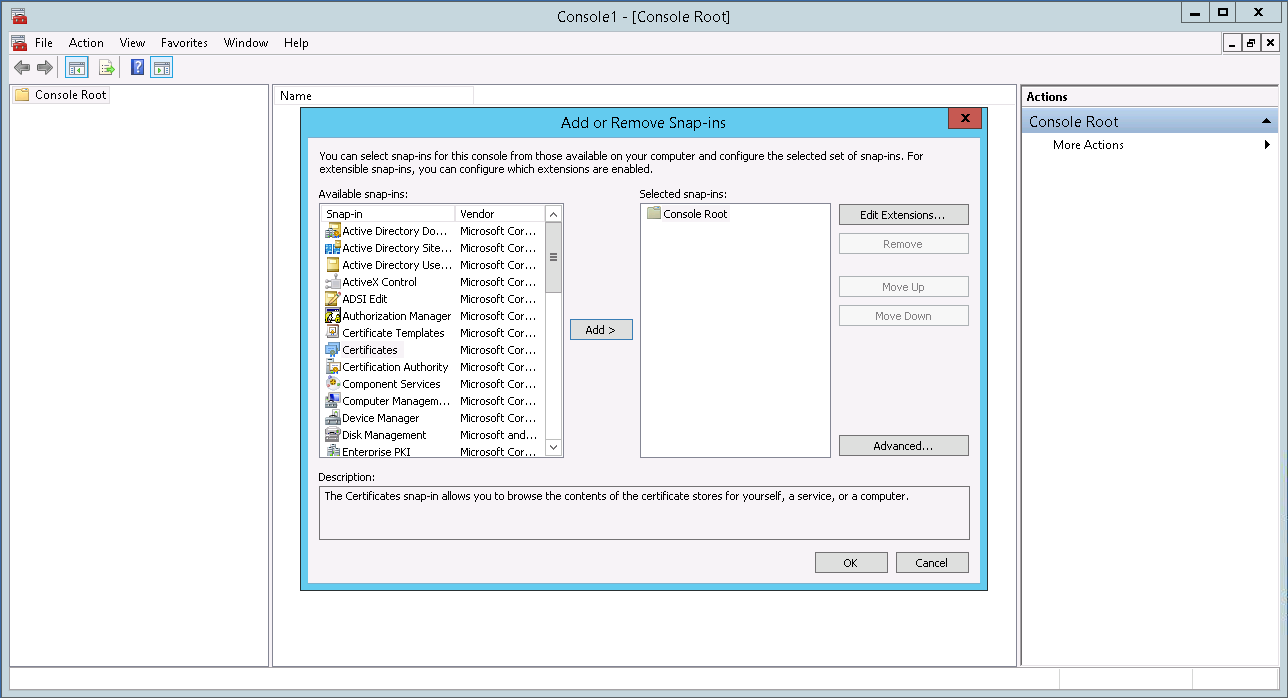1288x698 pixels.
Task: Open Help via the blue question mark icon
Action: pyautogui.click(x=138, y=67)
